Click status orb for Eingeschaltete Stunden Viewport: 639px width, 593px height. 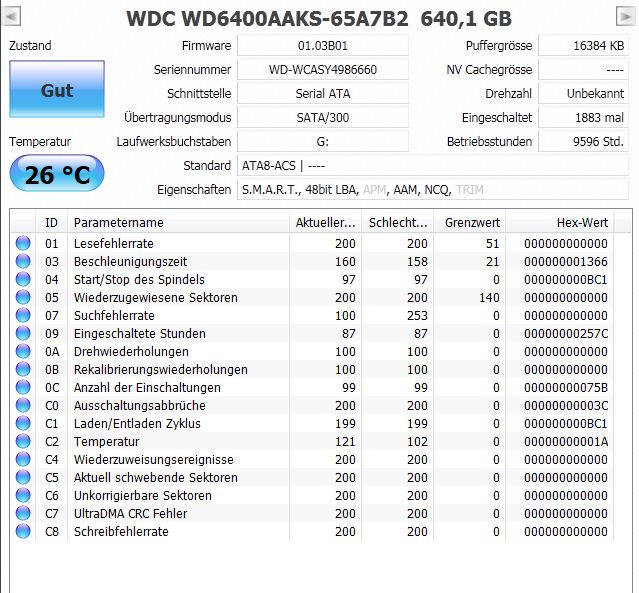click(x=23, y=333)
